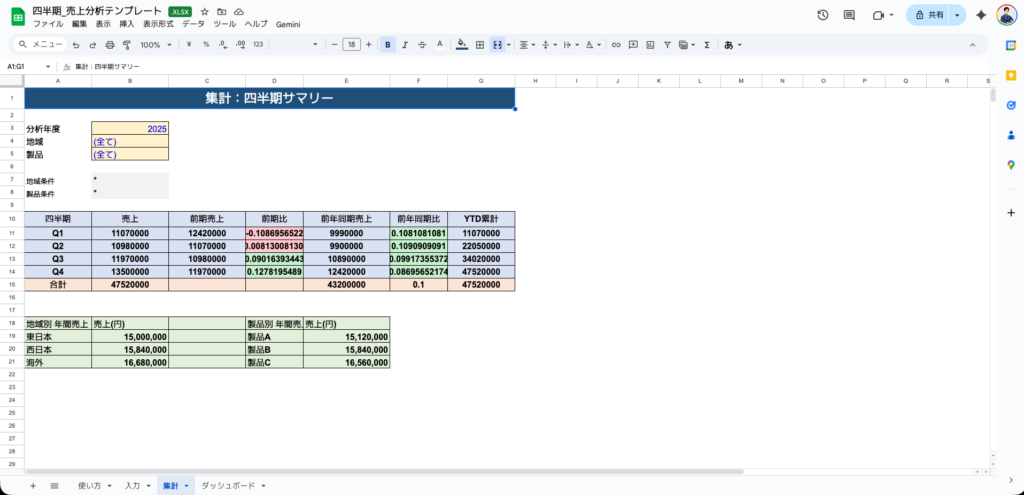The image size is (1024, 495).
Task: Open the 集計 sheet tab dropdown arrow
Action: (186, 485)
